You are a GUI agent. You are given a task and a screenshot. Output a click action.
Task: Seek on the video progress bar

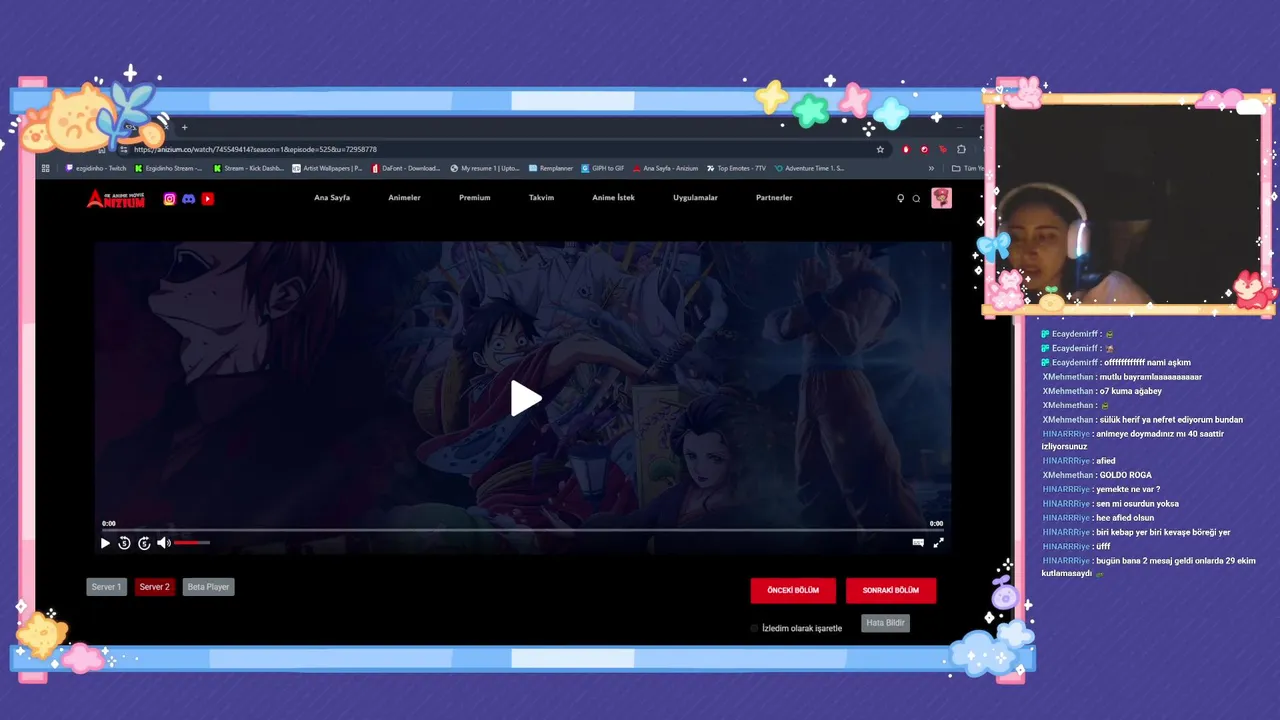(x=522, y=531)
